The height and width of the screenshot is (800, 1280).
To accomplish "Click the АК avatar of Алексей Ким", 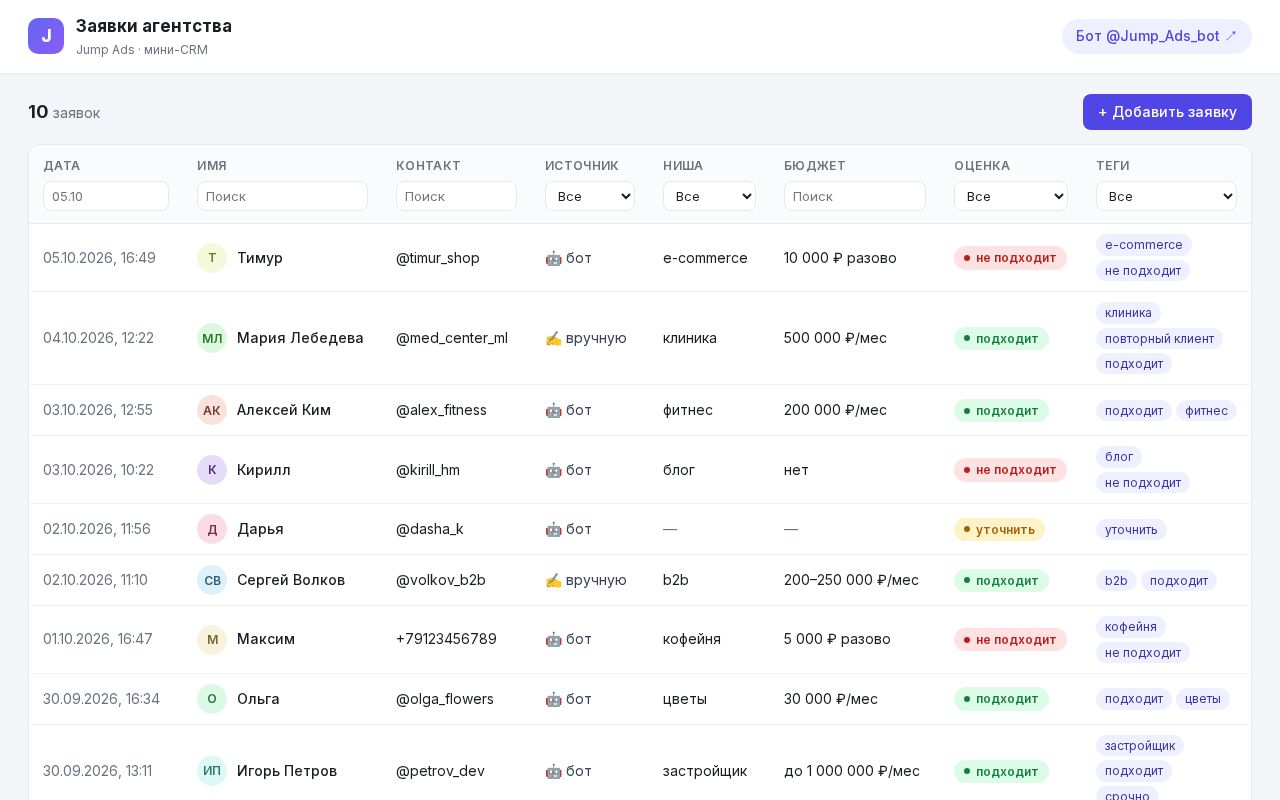I will [212, 410].
